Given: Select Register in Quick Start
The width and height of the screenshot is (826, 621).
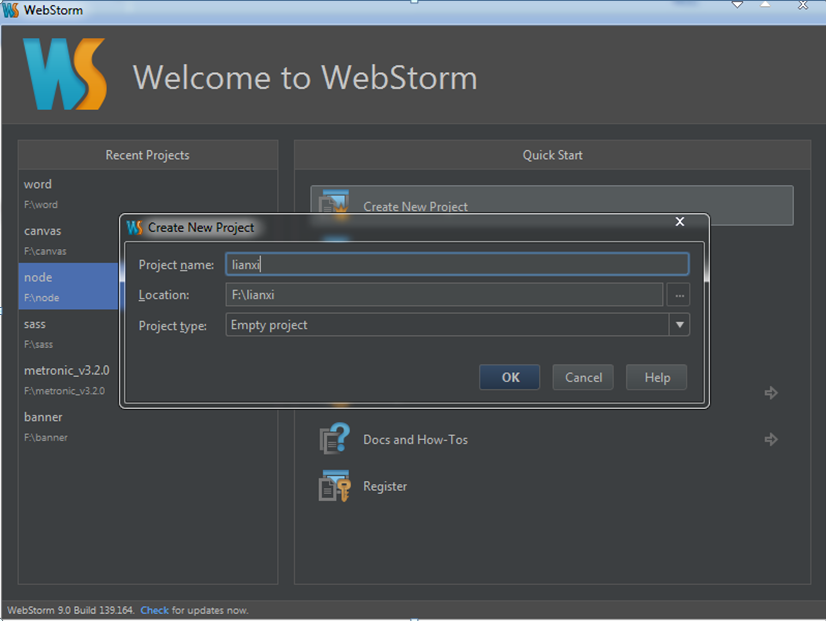Looking at the screenshot, I should (x=552, y=486).
